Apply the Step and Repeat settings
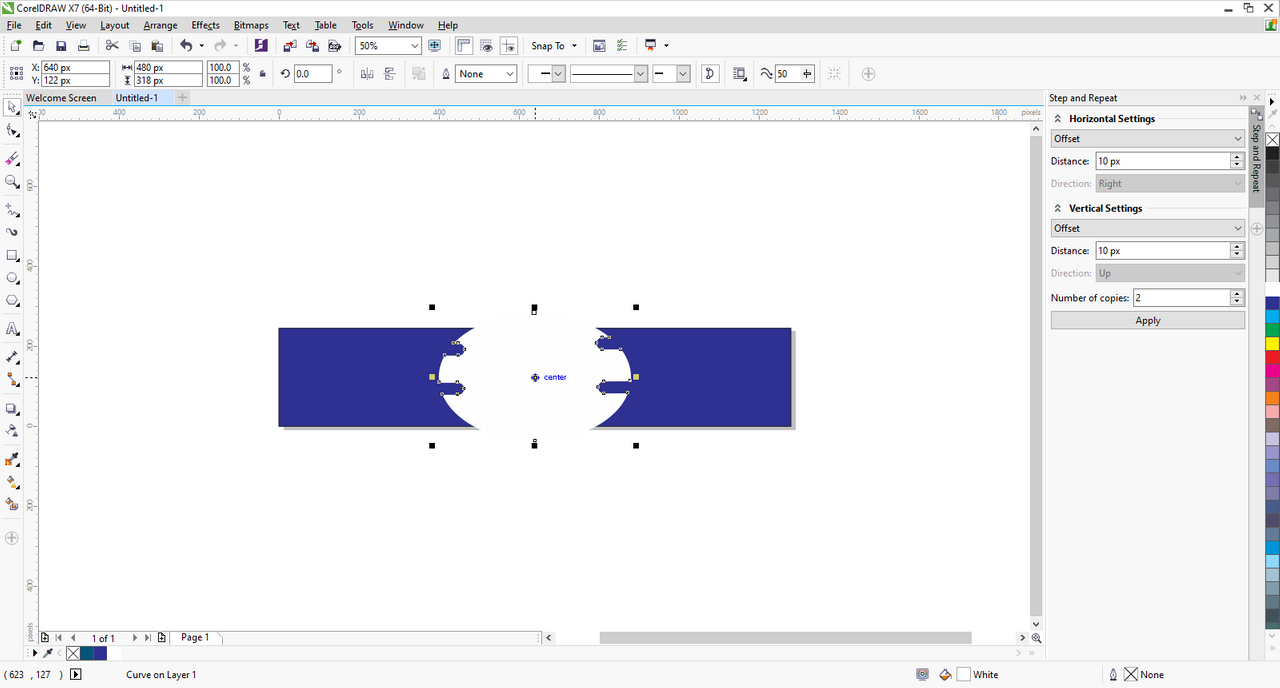 (1148, 321)
